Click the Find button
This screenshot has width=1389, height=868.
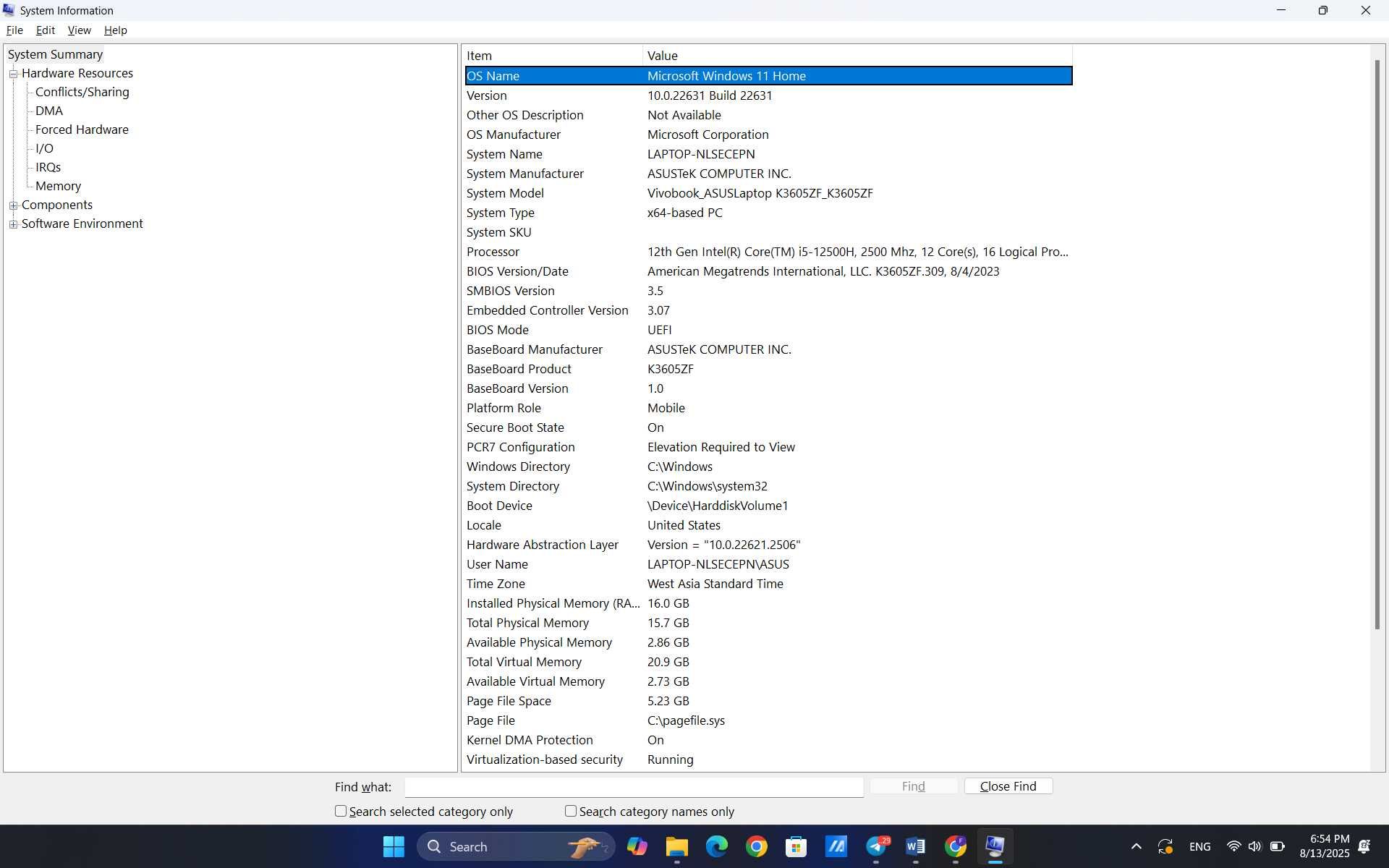(x=913, y=786)
